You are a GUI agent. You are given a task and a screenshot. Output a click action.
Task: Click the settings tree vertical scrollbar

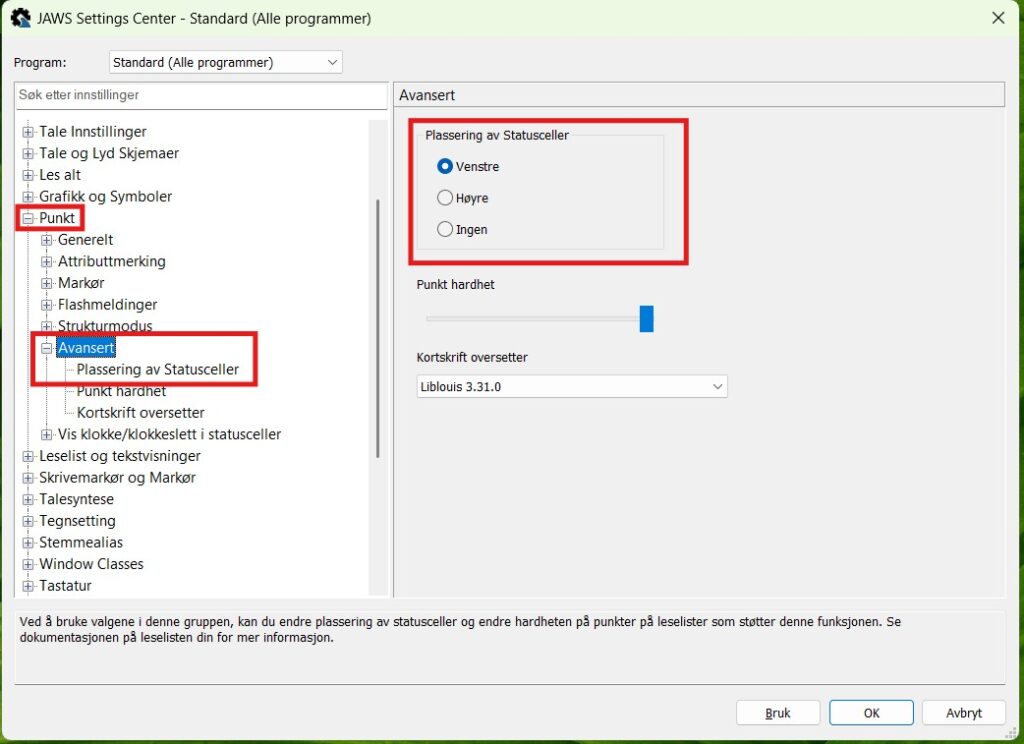(x=378, y=329)
